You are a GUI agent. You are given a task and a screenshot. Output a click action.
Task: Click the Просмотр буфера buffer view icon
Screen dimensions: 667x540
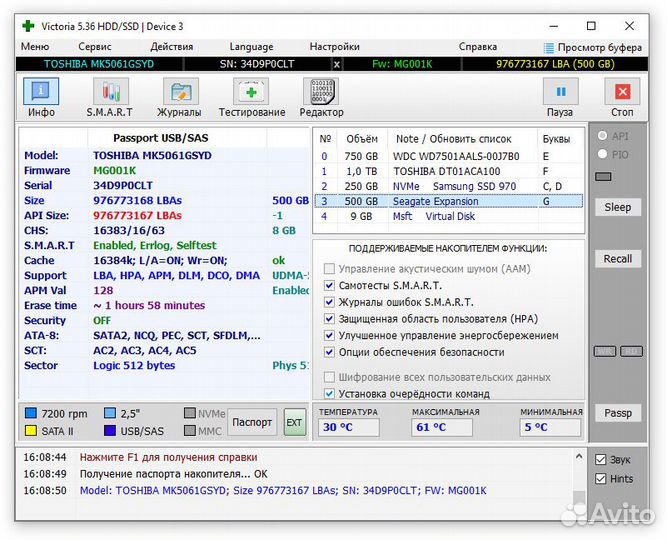(549, 47)
